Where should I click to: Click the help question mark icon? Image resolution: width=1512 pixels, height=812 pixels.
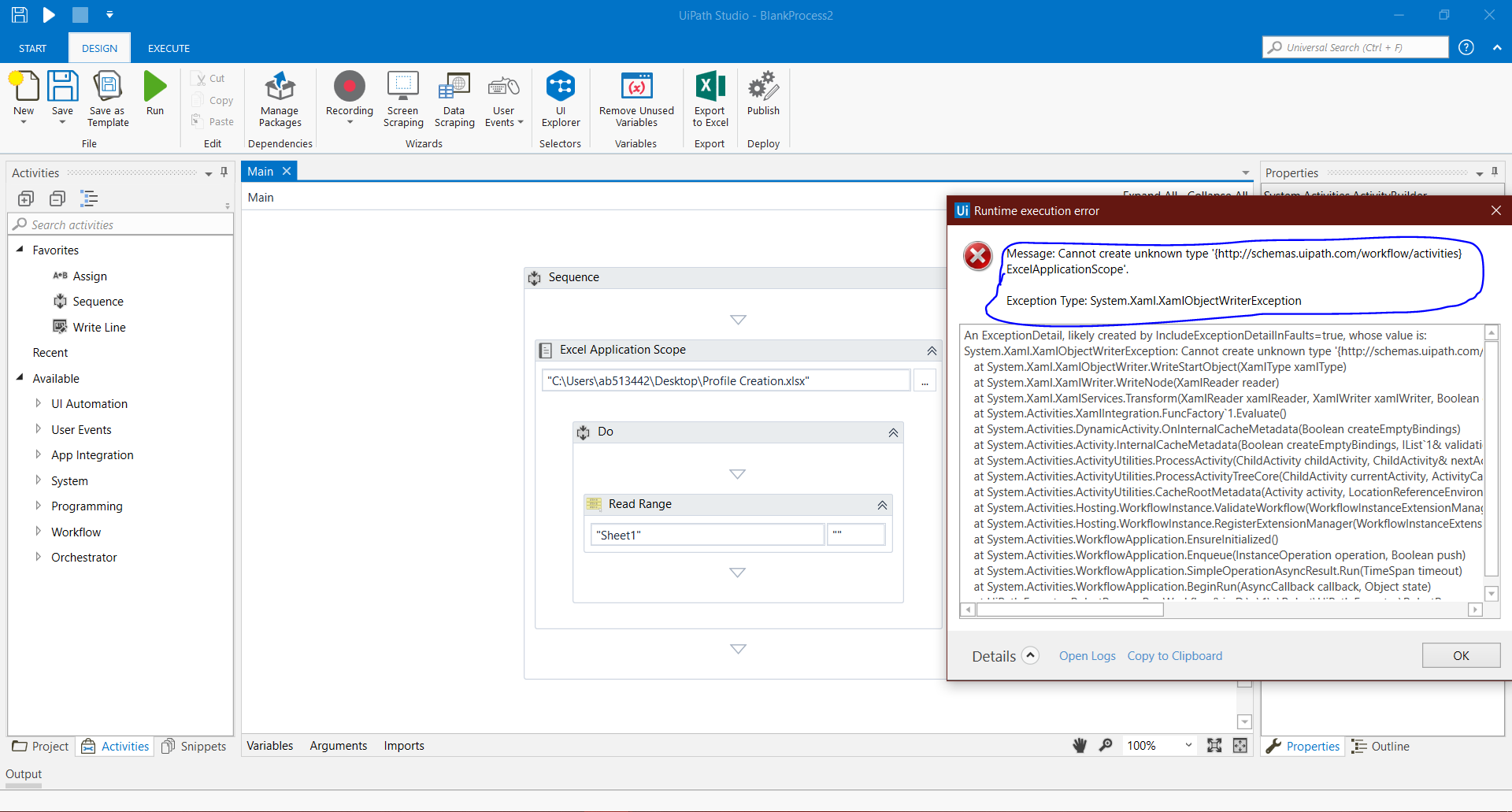tap(1466, 47)
